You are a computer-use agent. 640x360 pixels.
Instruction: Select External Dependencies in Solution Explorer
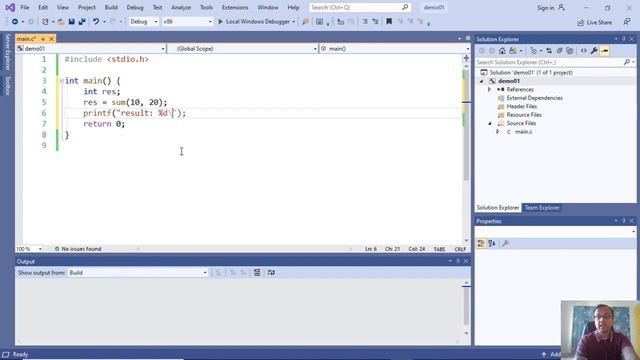coord(534,98)
